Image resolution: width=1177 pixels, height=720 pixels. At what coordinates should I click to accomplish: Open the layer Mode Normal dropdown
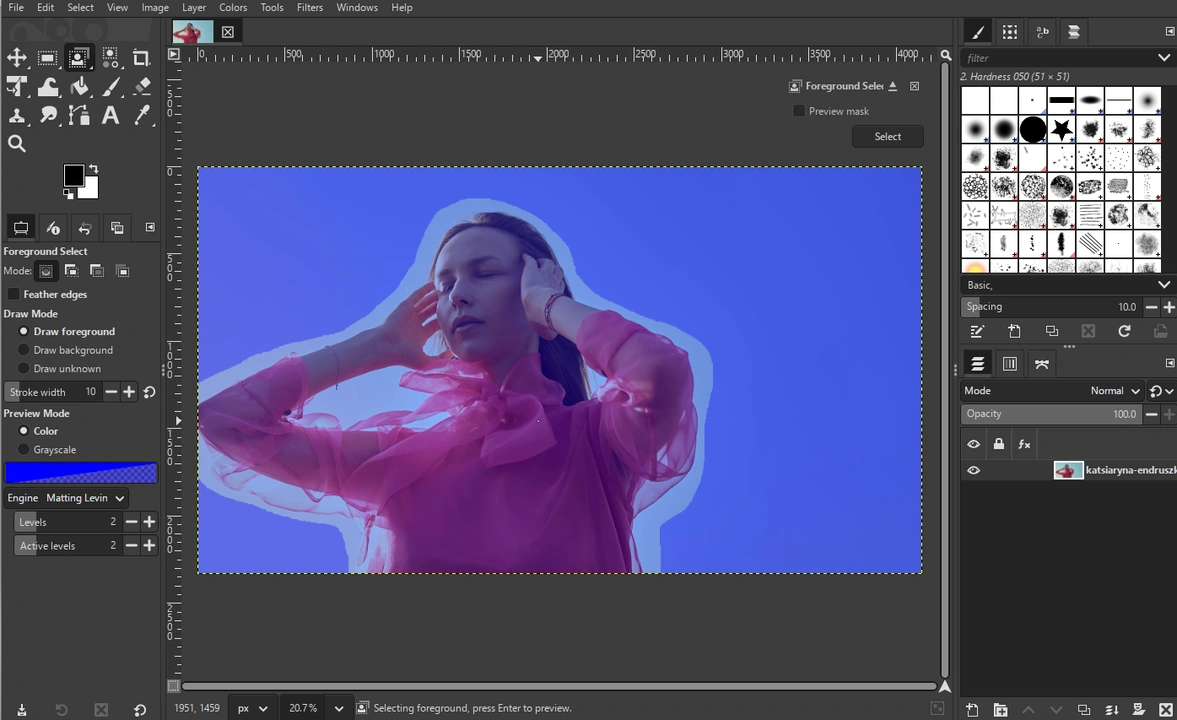[1115, 390]
